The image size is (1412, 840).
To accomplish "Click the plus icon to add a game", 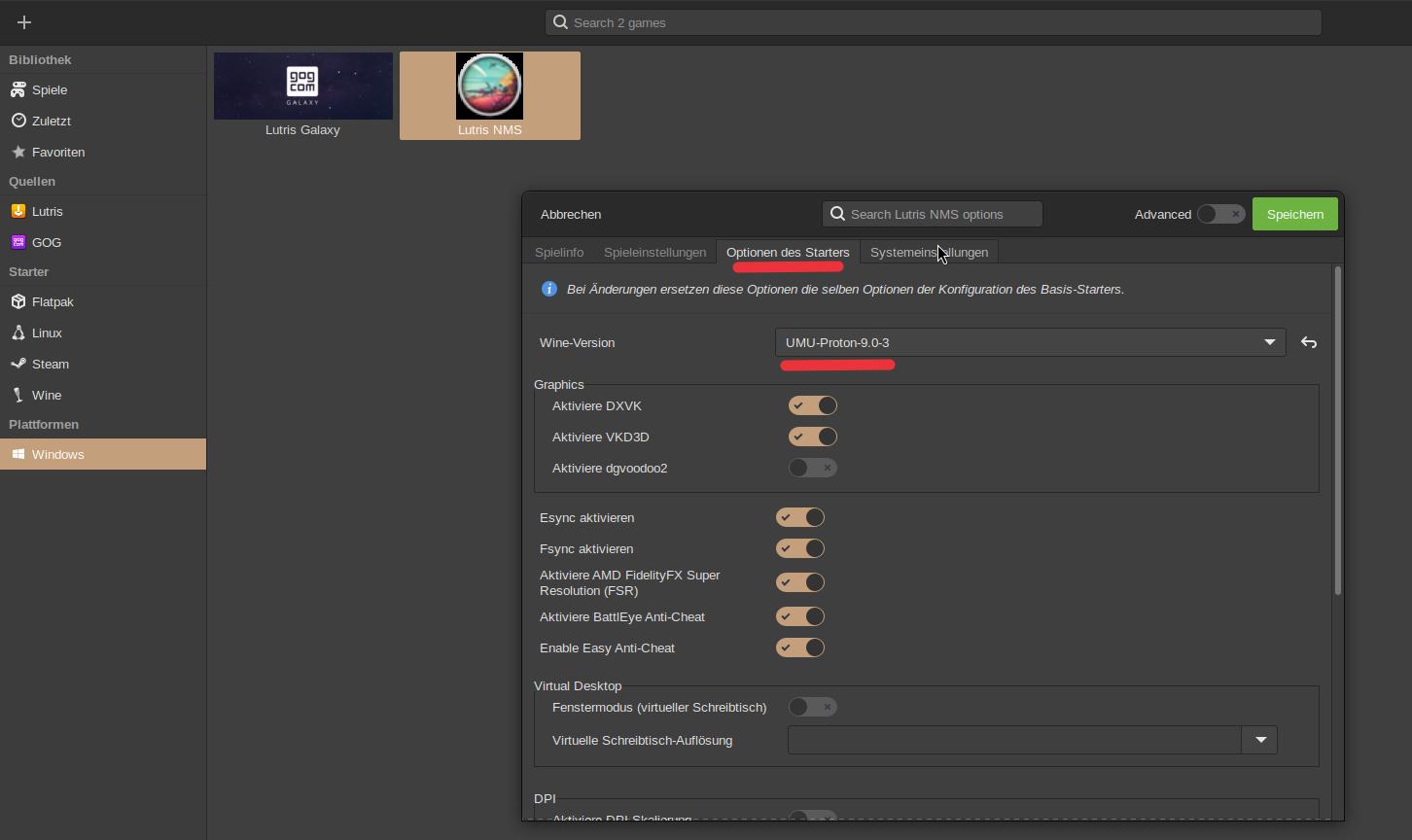I will [x=24, y=22].
